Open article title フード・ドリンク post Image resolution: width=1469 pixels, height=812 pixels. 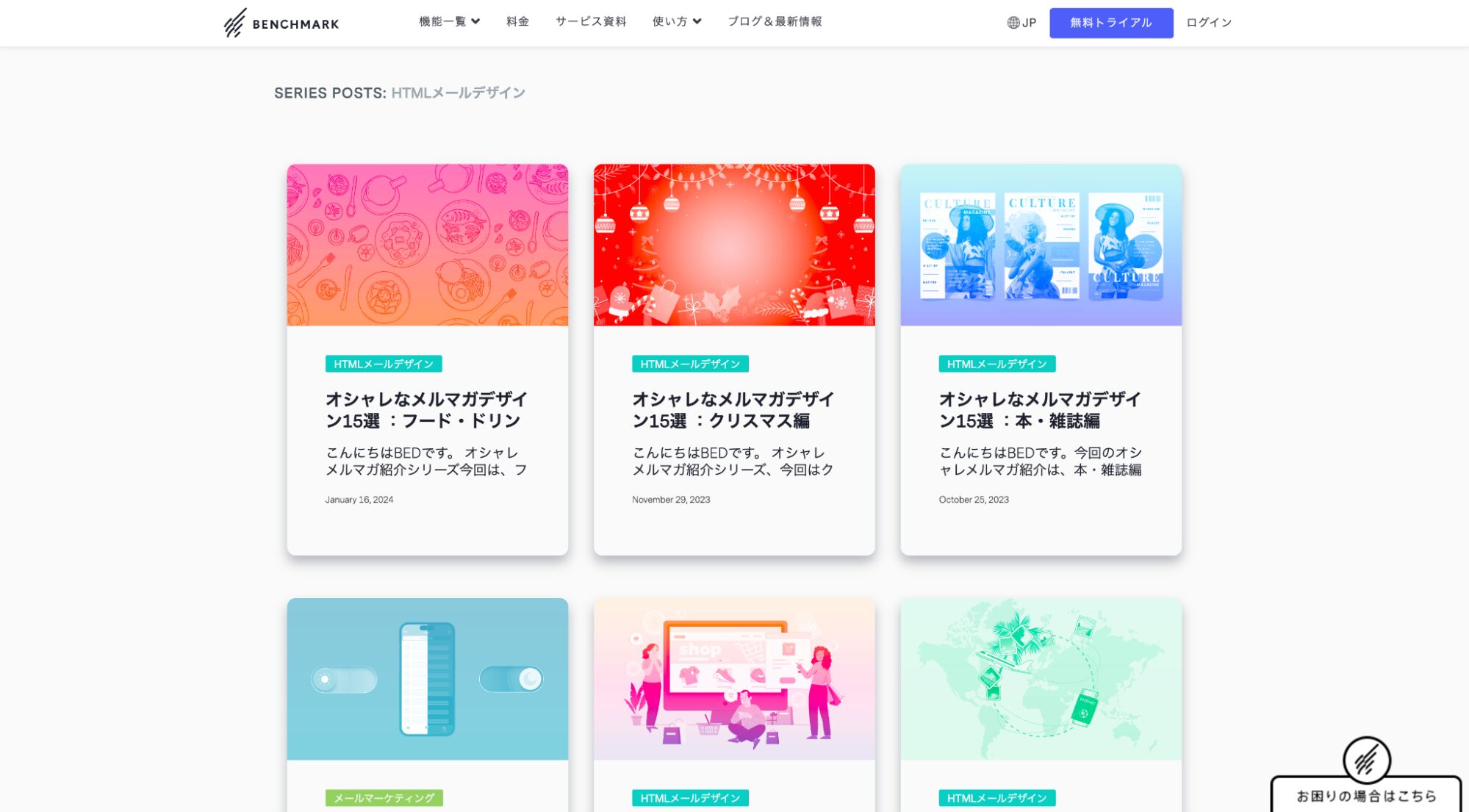click(x=426, y=410)
